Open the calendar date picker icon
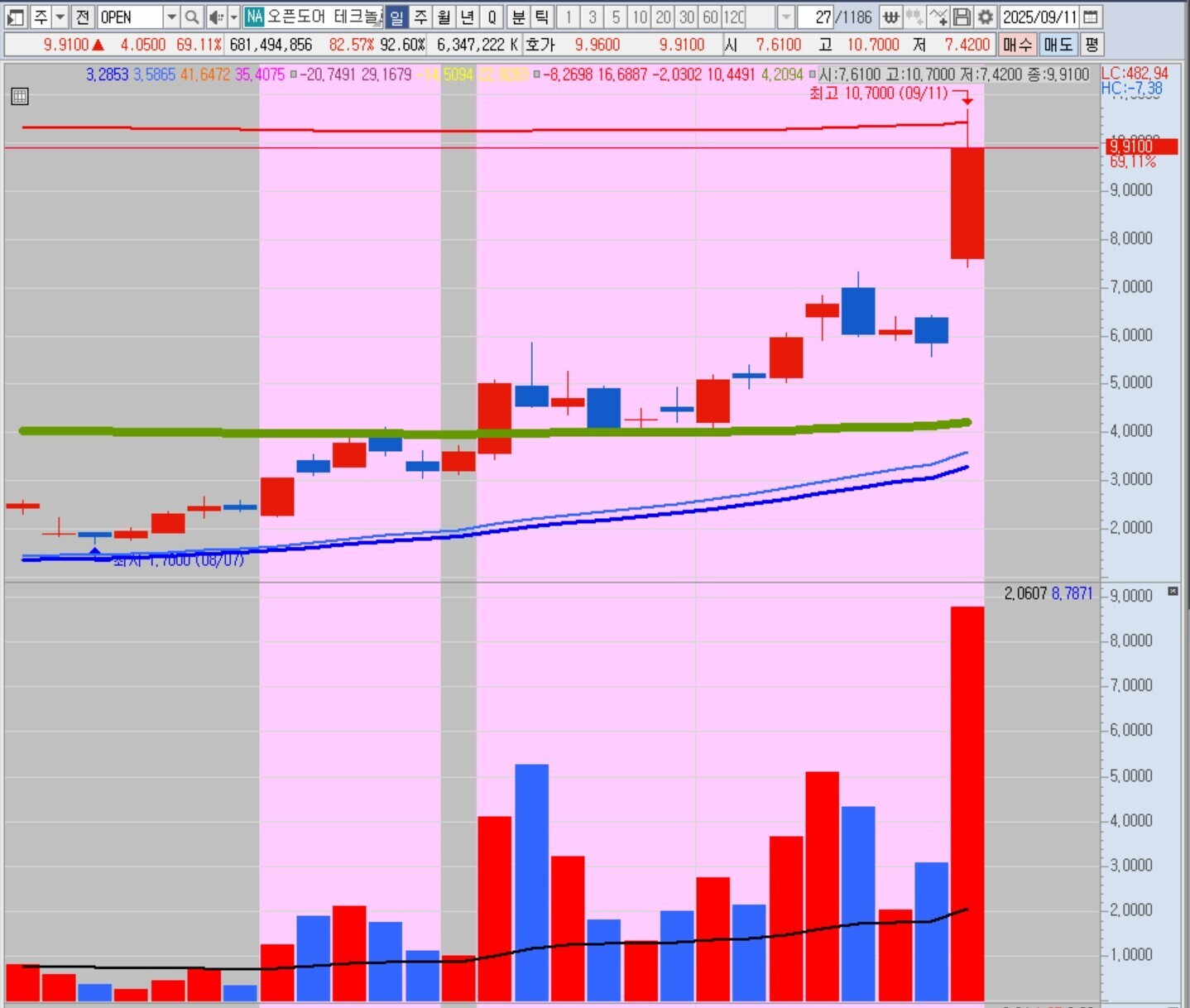 (1091, 17)
